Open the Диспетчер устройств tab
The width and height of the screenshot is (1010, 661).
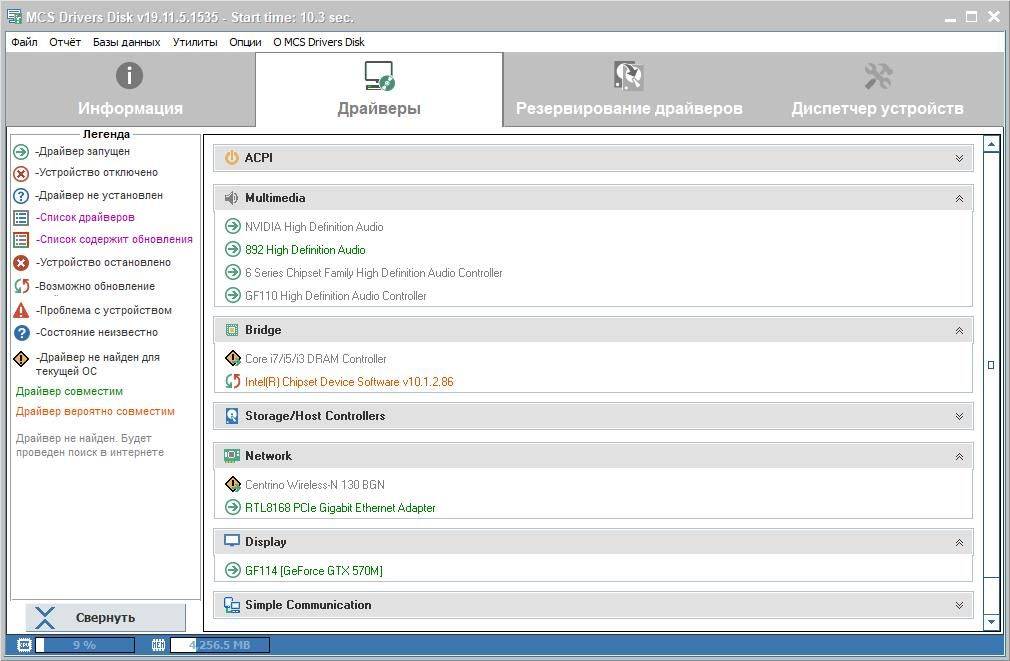(x=877, y=90)
